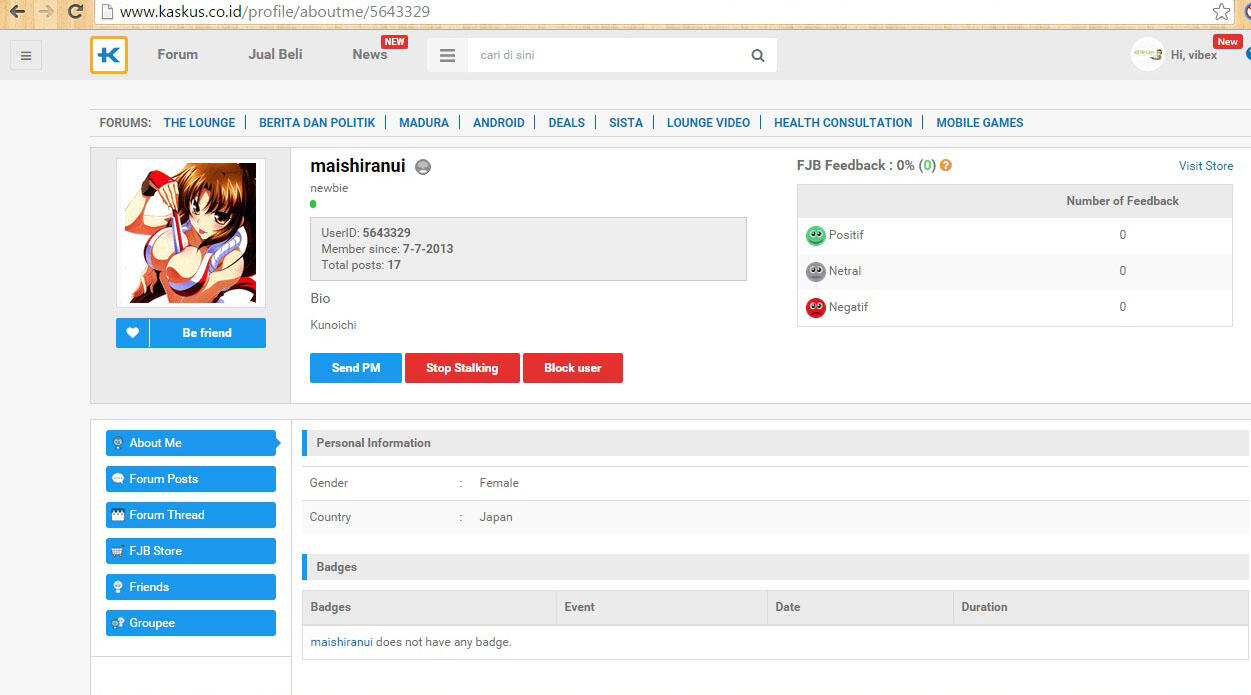Click the Send PM button

[356, 368]
